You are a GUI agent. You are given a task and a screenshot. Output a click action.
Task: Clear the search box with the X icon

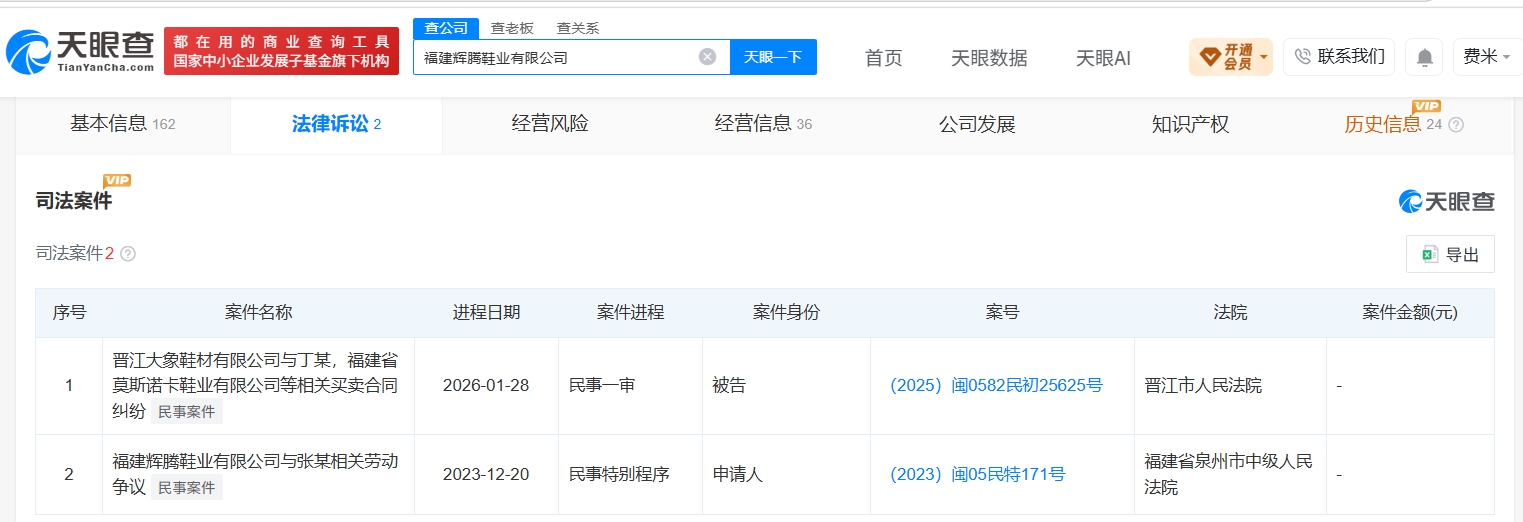point(707,57)
